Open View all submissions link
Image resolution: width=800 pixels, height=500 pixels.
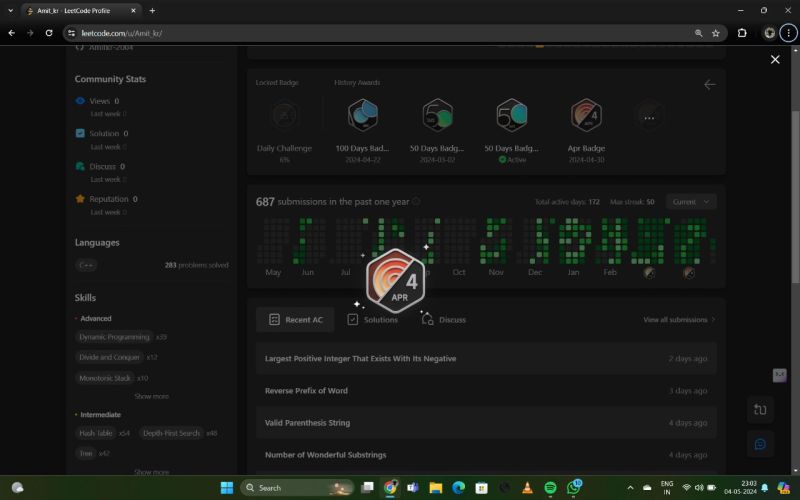679,320
